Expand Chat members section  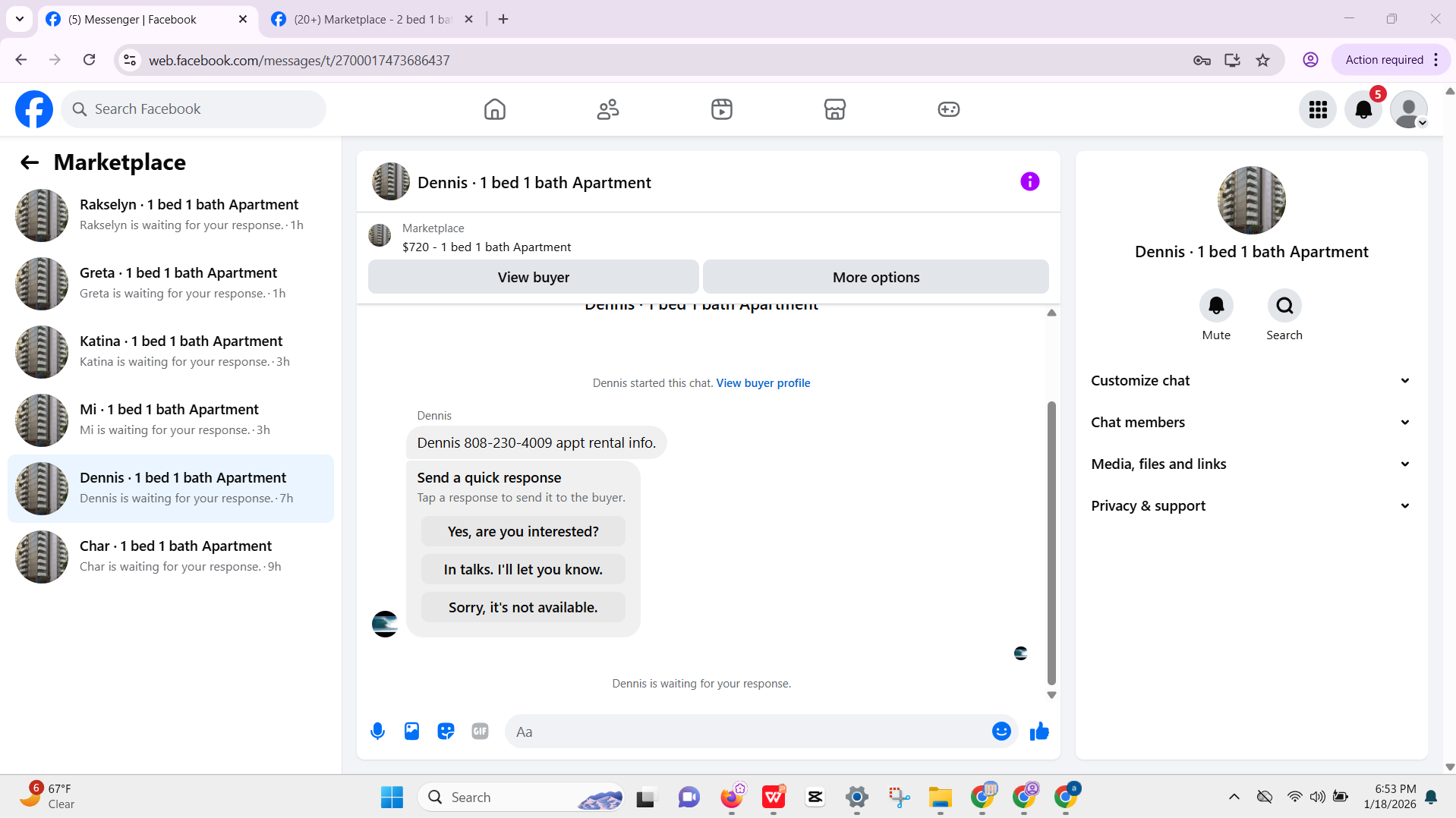1251,423
